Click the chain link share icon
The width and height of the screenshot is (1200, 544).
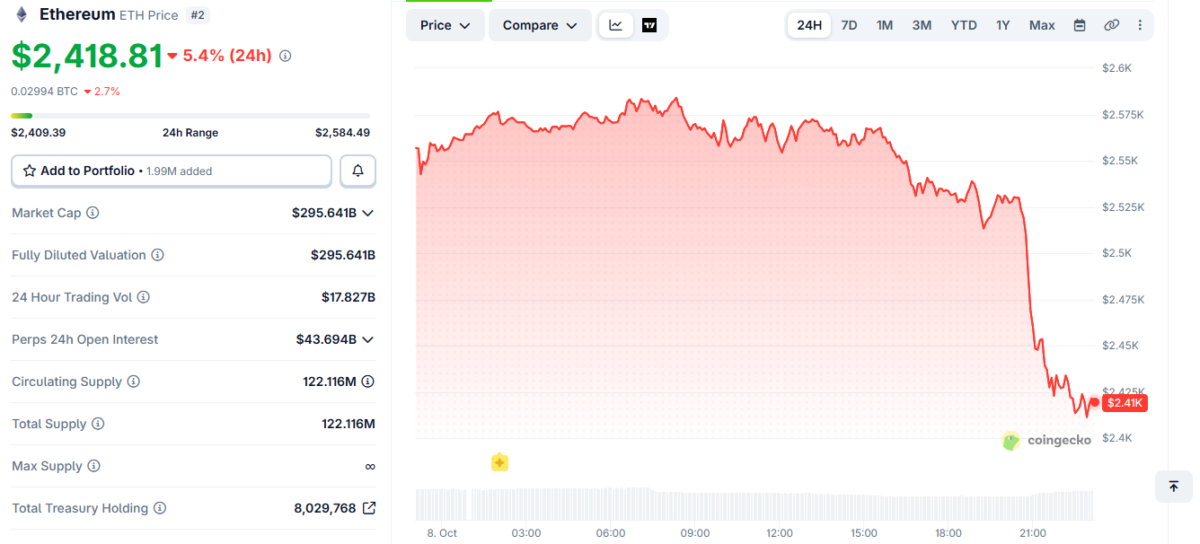[x=1111, y=25]
